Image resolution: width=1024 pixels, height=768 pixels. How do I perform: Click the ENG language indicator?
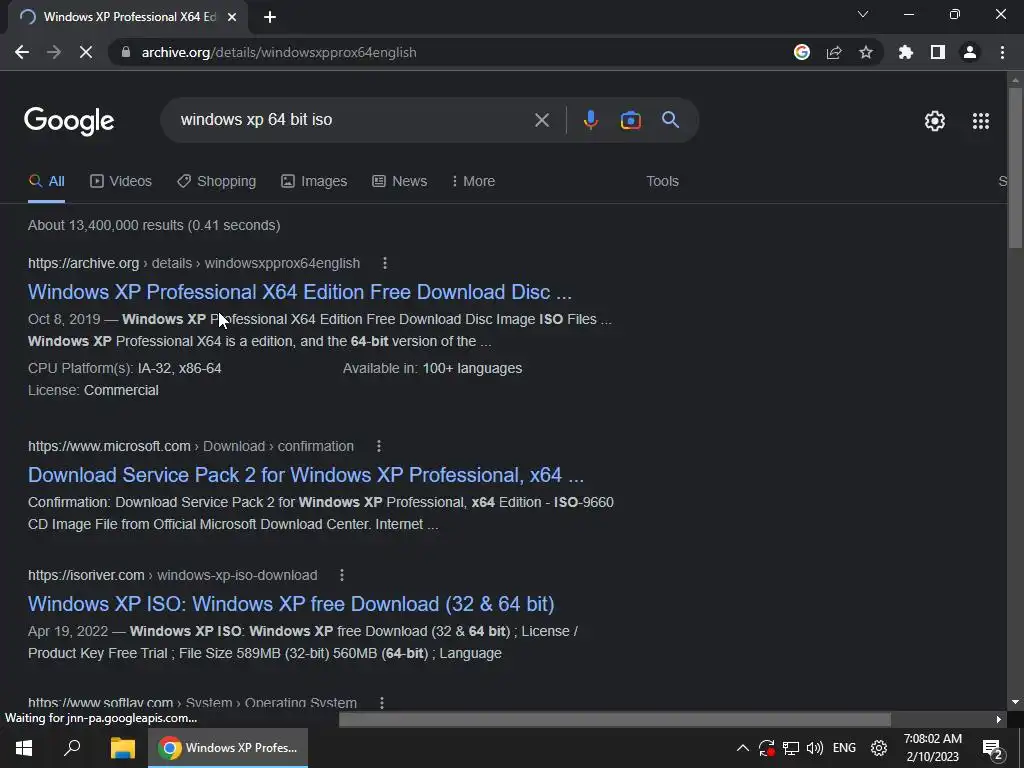[844, 748]
